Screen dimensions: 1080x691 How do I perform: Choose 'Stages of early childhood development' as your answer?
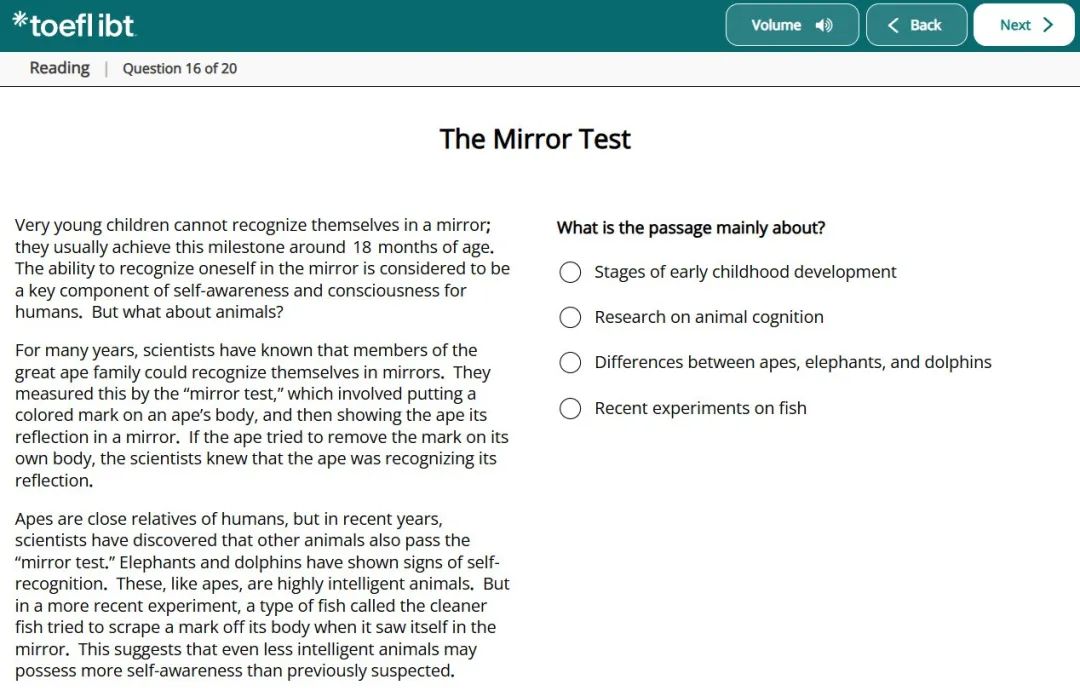570,271
